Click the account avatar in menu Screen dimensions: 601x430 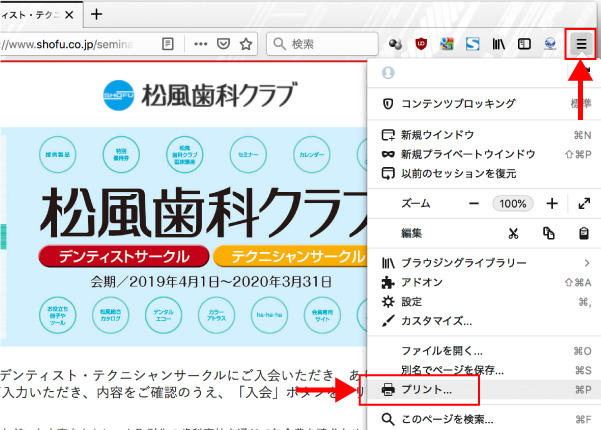tap(388, 72)
